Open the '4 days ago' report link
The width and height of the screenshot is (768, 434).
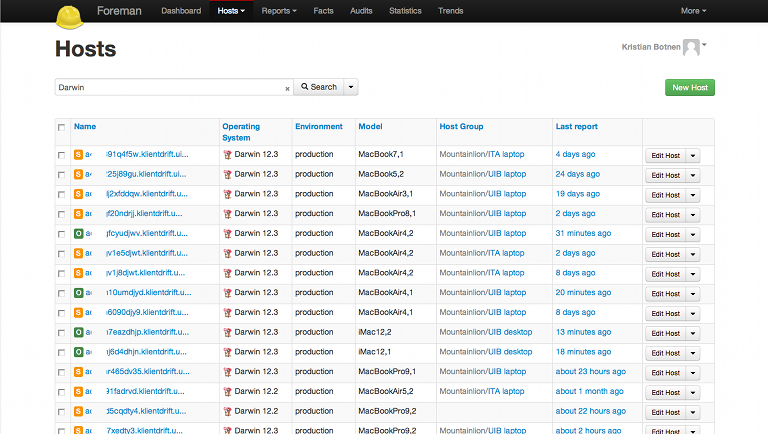coord(576,154)
